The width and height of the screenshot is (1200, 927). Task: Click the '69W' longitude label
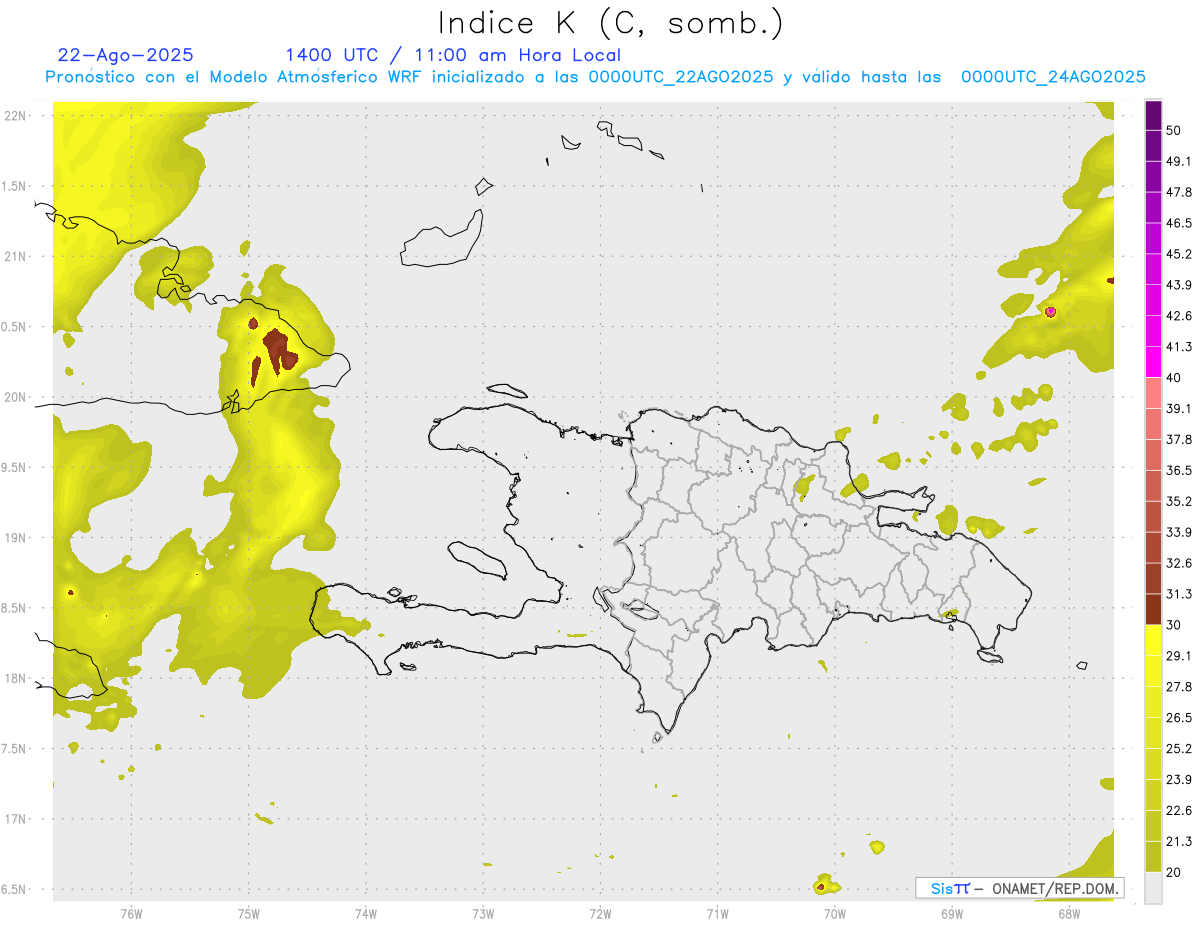point(952,914)
